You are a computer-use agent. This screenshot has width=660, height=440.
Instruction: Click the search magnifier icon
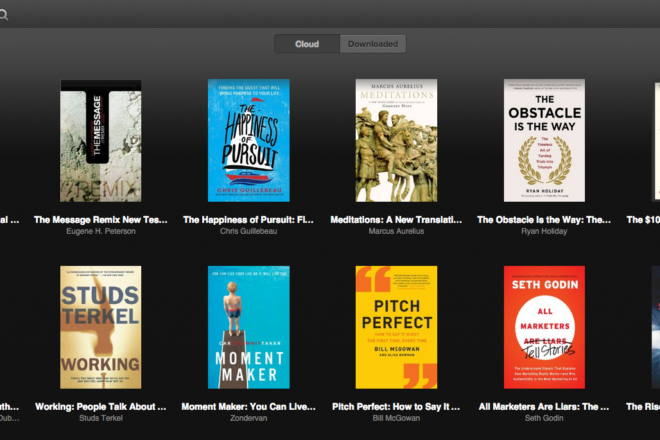click(3, 16)
